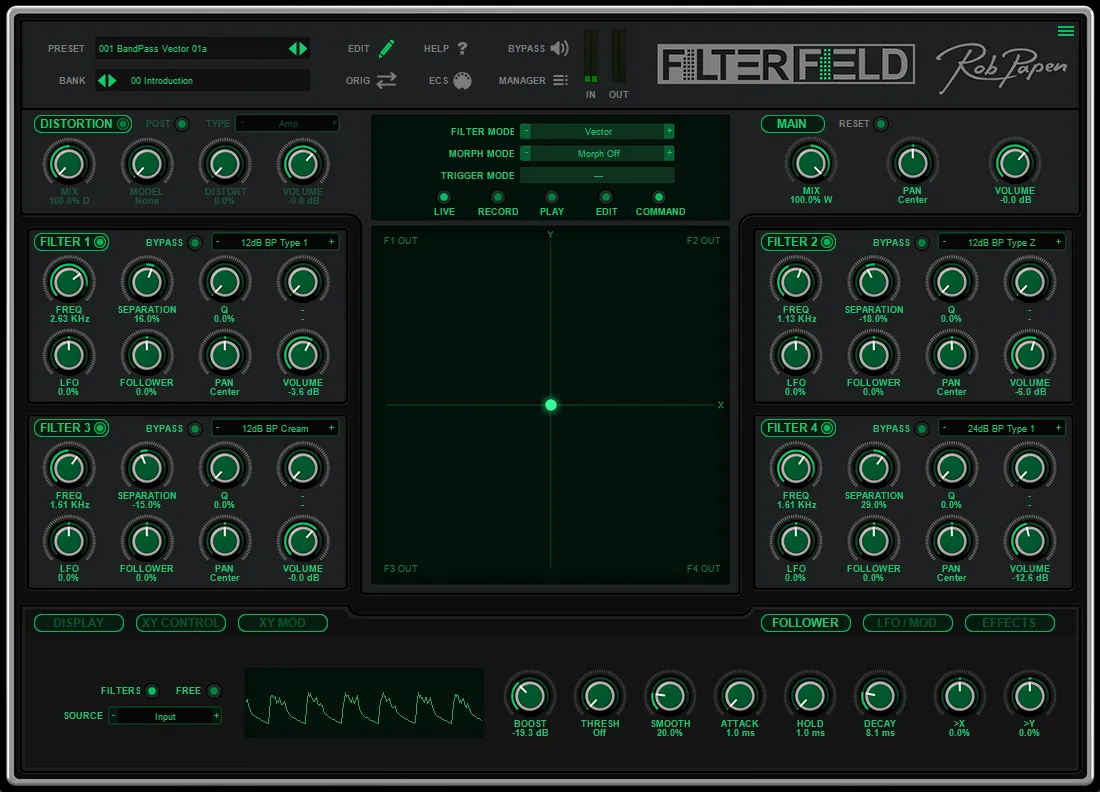Click the Distortion Volume knob
This screenshot has width=1100, height=792.
(x=302, y=163)
